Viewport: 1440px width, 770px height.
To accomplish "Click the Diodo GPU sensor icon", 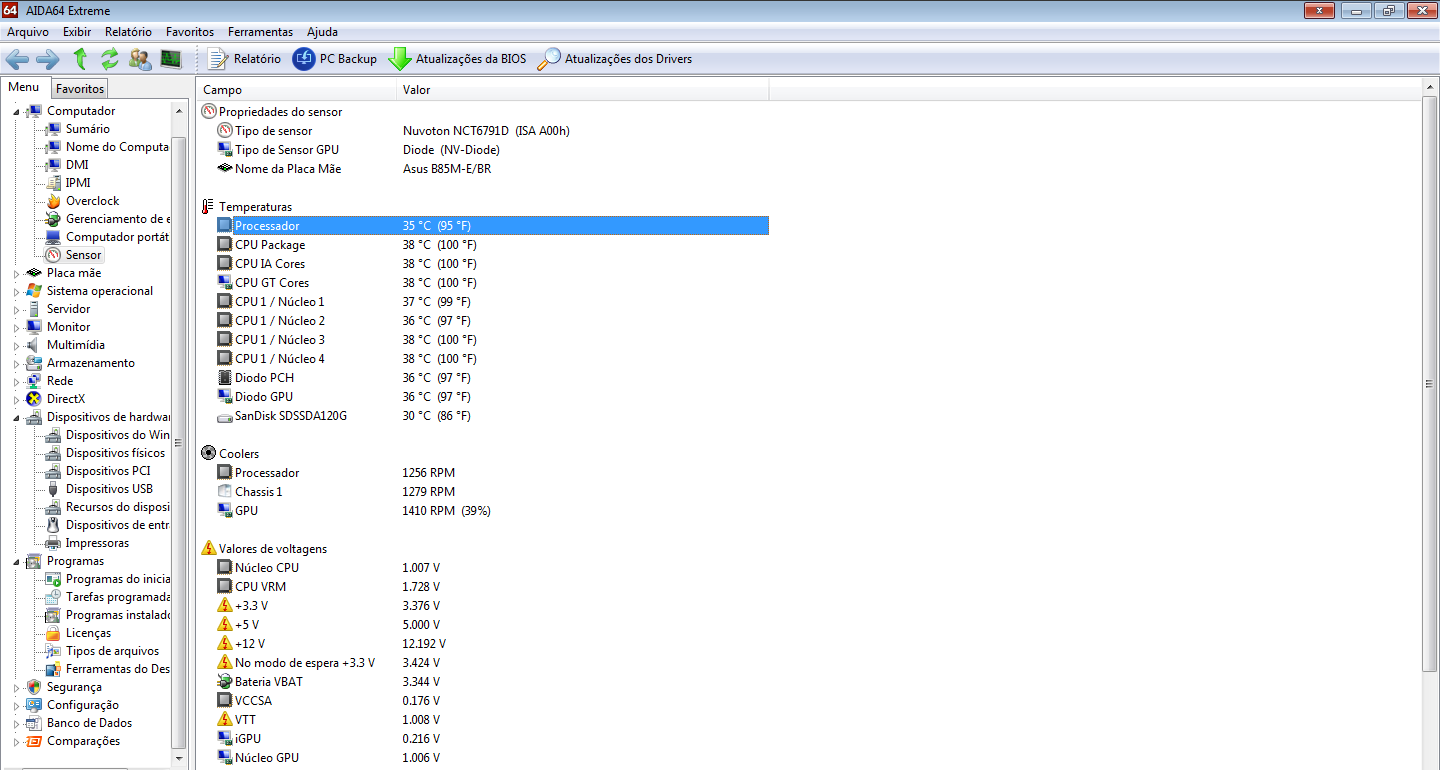I will pyautogui.click(x=225, y=397).
